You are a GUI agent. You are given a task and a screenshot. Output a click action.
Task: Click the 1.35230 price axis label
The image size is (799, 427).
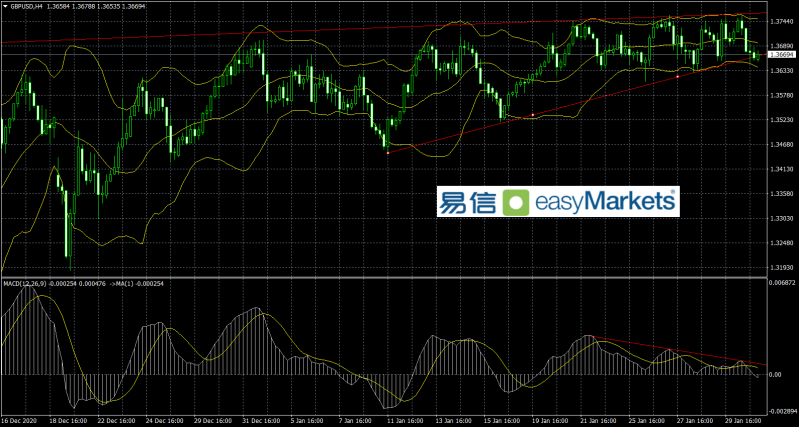782,120
